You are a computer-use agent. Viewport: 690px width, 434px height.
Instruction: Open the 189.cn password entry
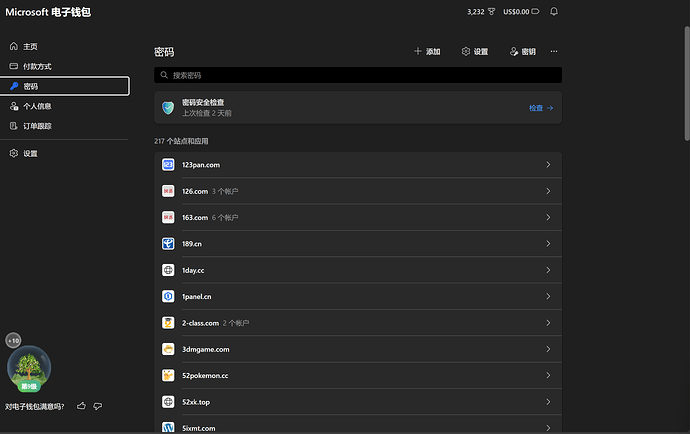(x=358, y=243)
